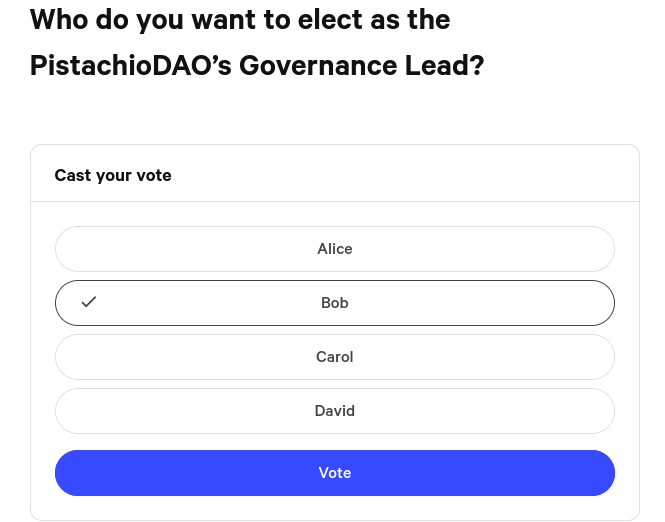Select Alice as Governance Lead

pos(334,249)
